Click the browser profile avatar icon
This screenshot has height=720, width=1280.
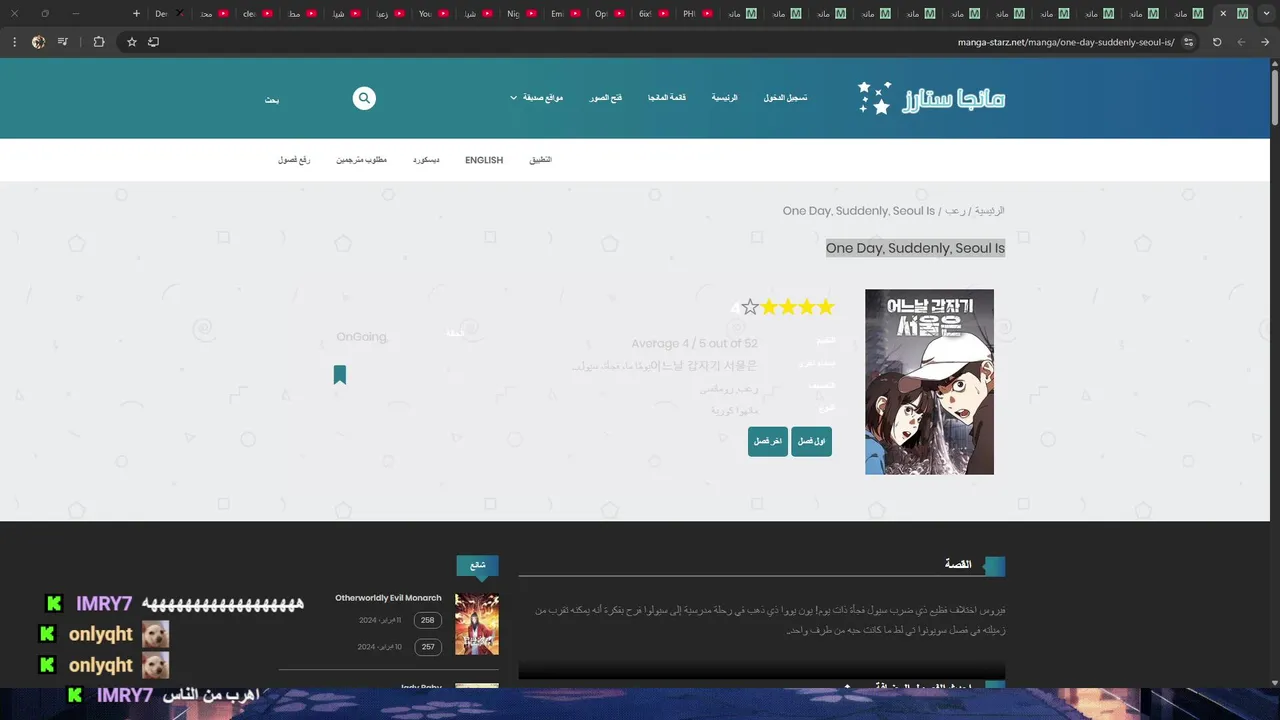pyautogui.click(x=38, y=42)
